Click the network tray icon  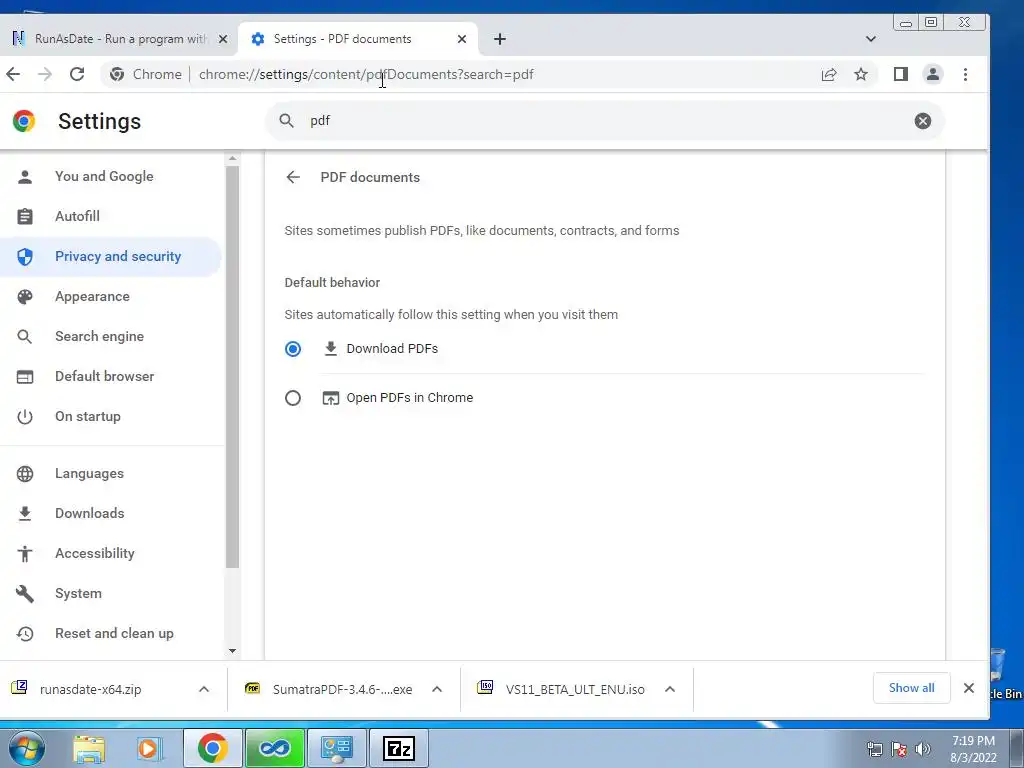(x=874, y=749)
